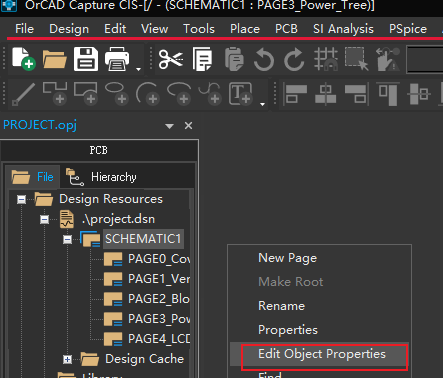Switch to the Hierarchy tab
This screenshot has width=443, height=378.
click(x=101, y=177)
